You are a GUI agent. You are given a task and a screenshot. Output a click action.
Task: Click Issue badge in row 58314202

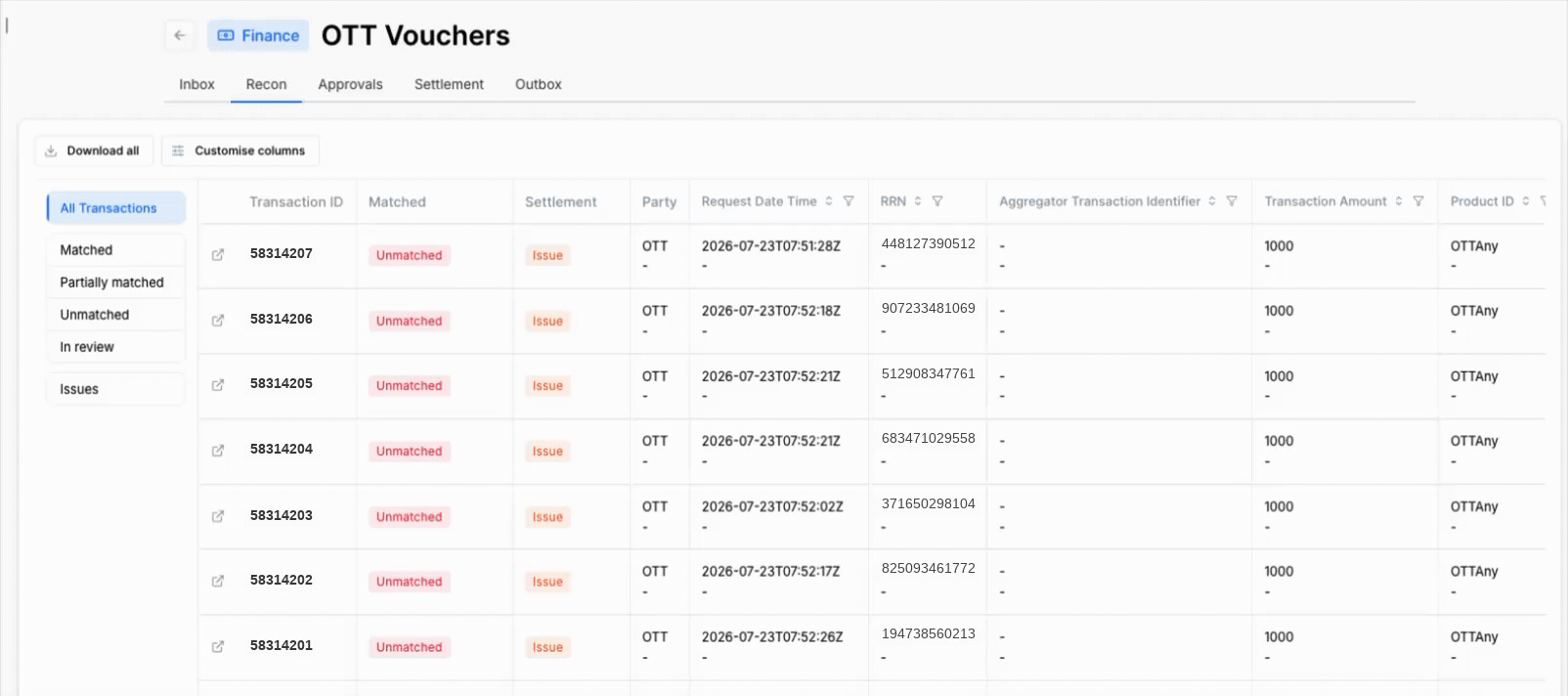547,581
